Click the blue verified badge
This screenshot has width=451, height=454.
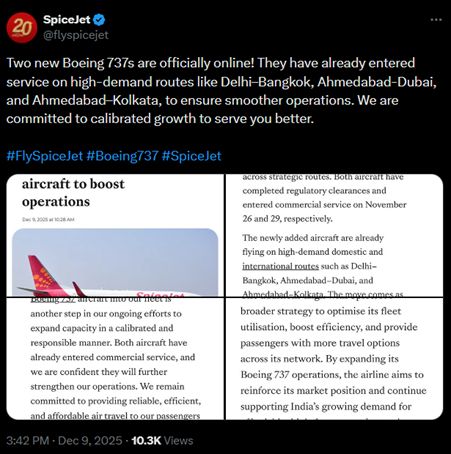(x=99, y=20)
